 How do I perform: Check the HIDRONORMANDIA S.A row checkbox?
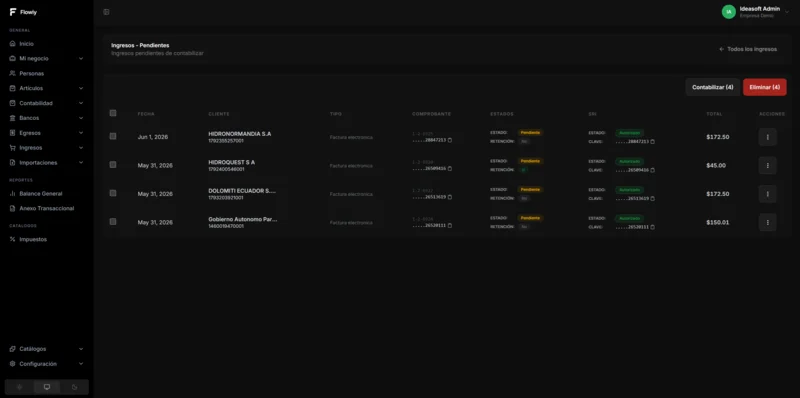click(113, 136)
